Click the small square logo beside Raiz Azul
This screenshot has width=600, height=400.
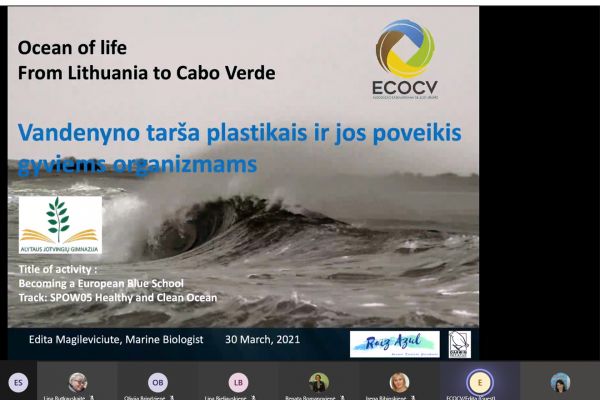click(460, 344)
